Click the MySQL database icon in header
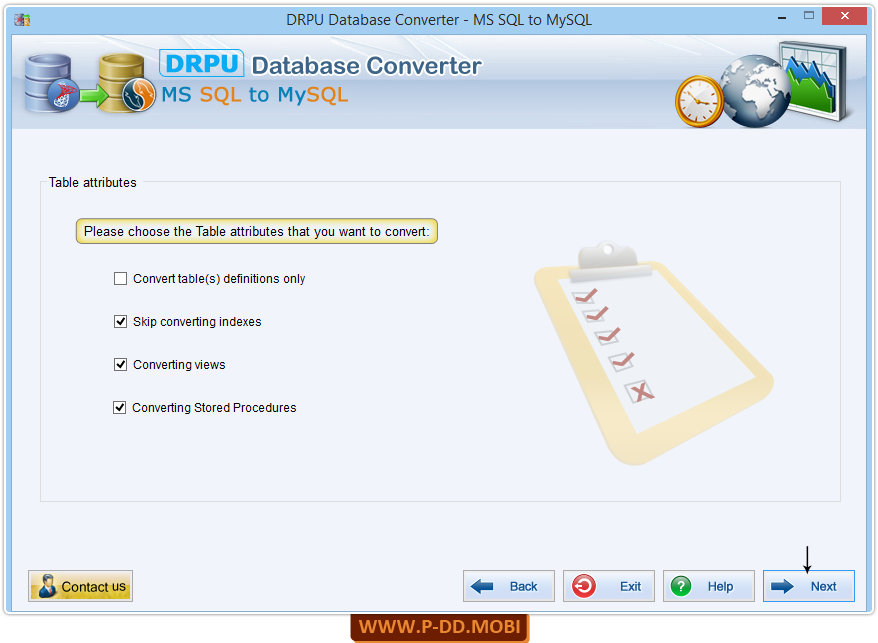Screen dimensions: 878x643 [127, 83]
